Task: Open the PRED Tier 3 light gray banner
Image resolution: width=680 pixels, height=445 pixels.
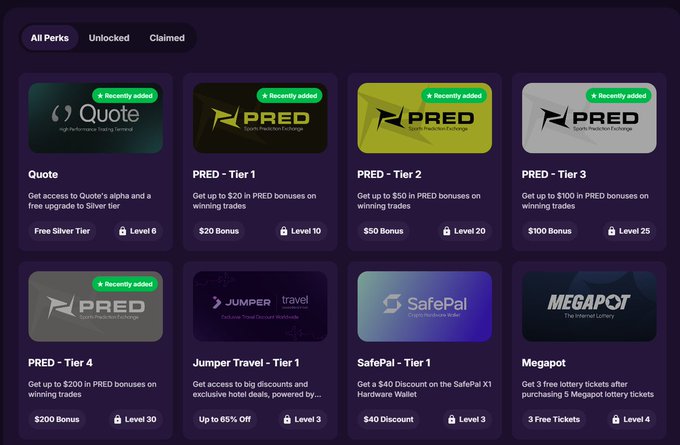Action: [589, 118]
